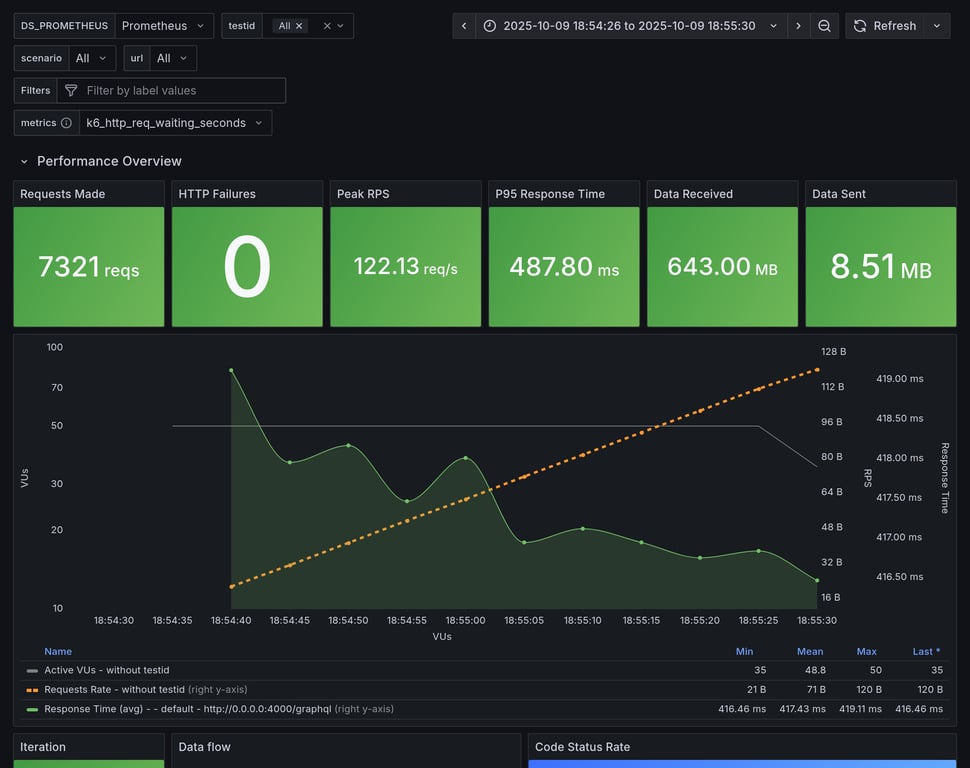Collapse the Performance Overview row
Image resolution: width=970 pixels, height=768 pixels.
tap(25, 161)
